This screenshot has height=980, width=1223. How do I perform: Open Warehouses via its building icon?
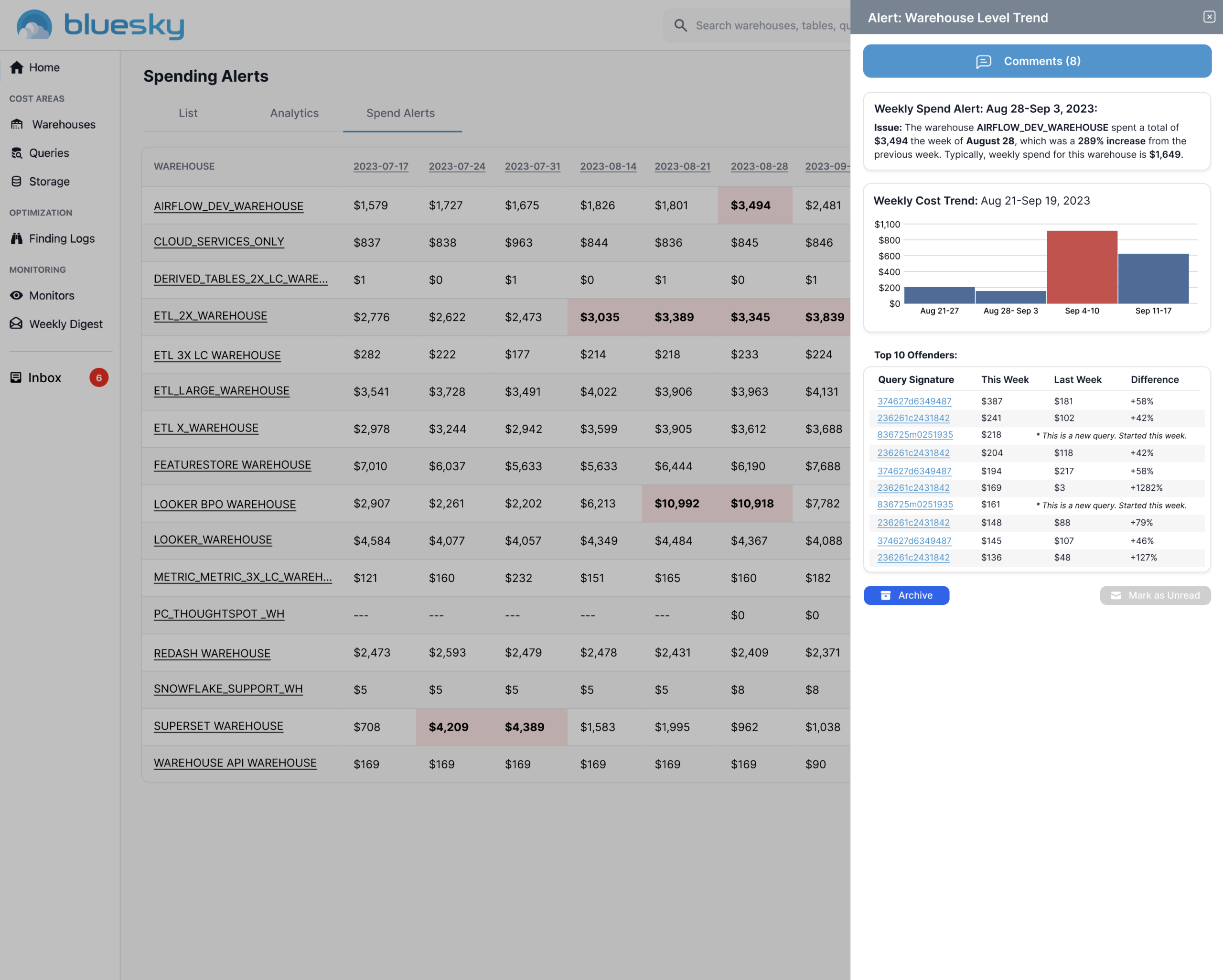pos(17,124)
